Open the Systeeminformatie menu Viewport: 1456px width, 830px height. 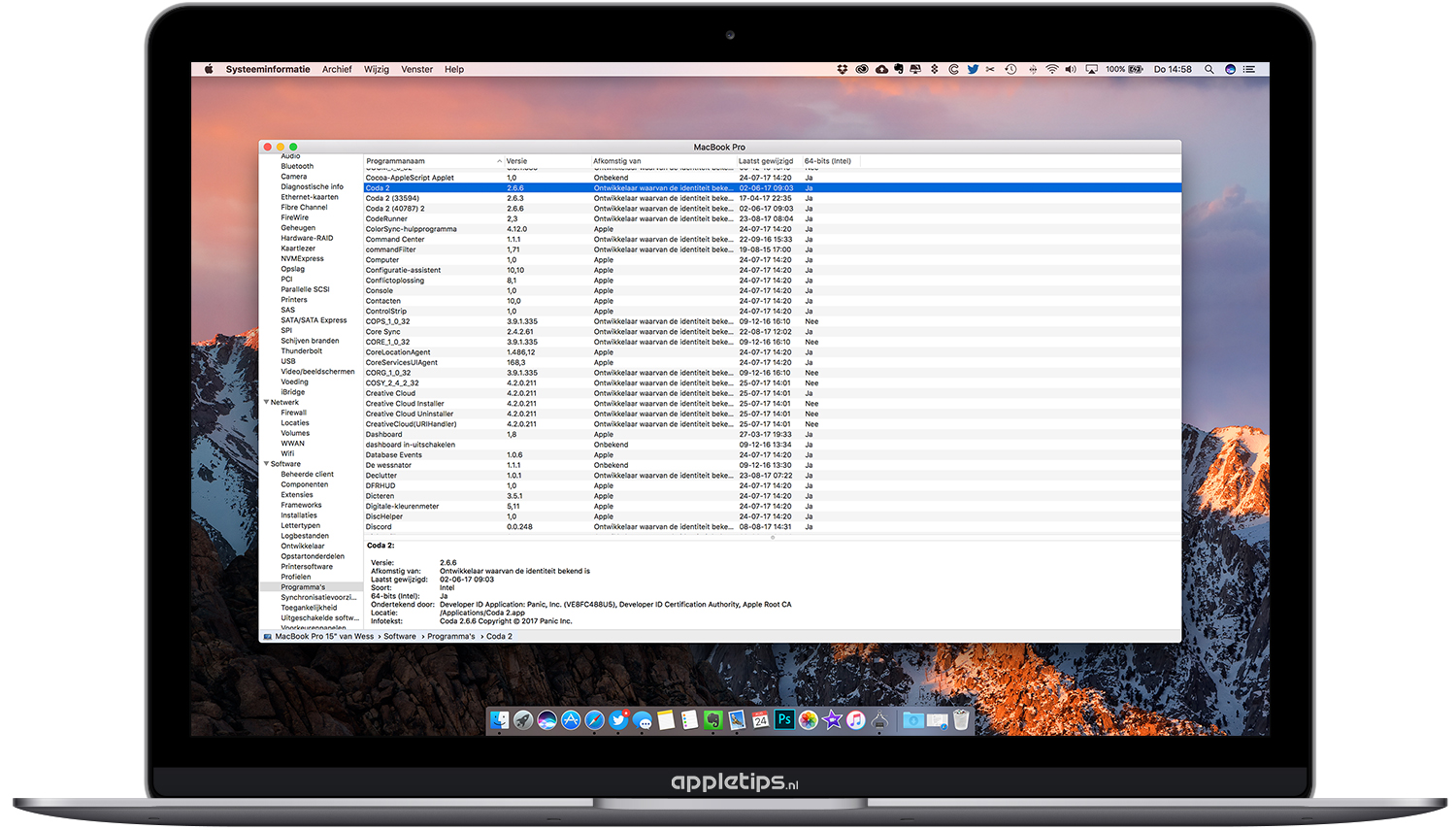pos(268,69)
